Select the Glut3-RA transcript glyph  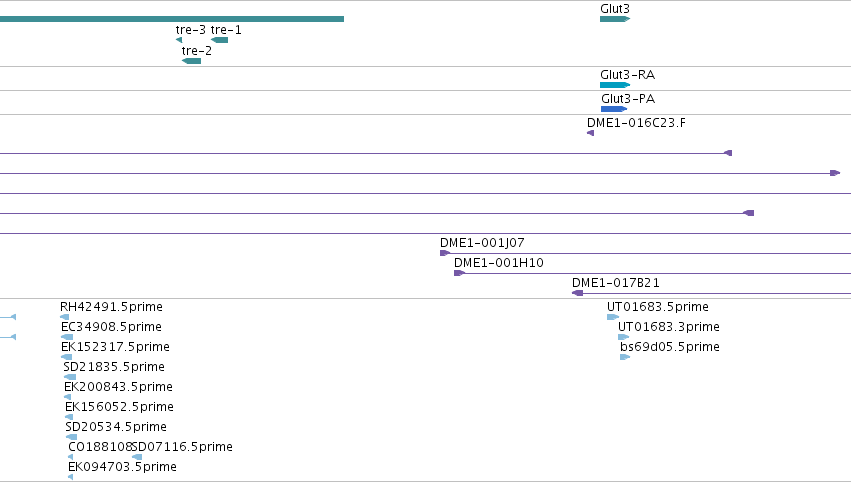coord(615,85)
